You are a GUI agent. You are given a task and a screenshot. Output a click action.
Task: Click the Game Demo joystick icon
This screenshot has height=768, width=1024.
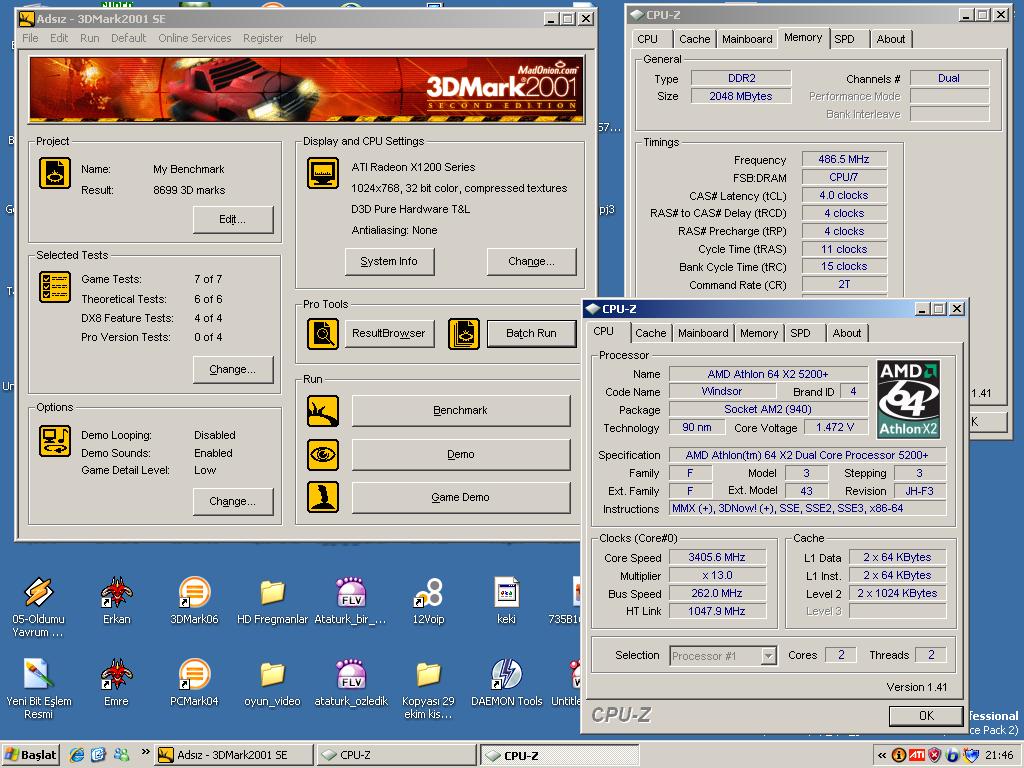323,498
